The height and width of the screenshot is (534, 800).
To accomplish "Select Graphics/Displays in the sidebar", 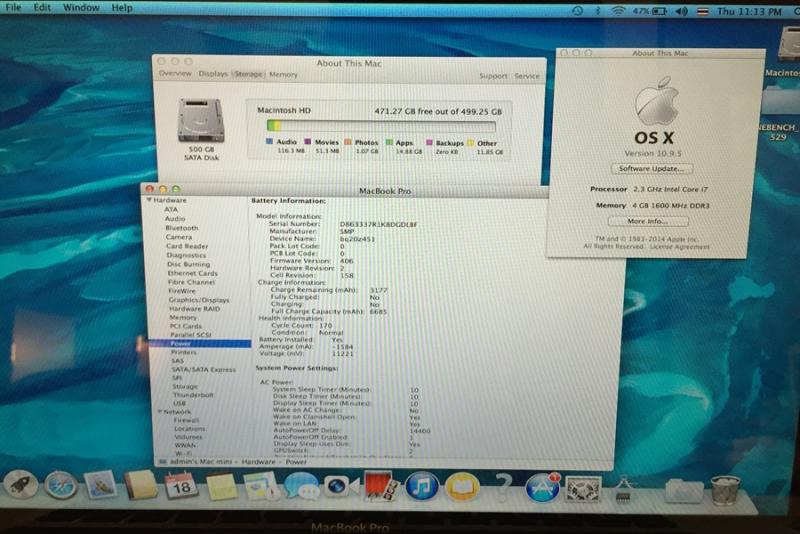I will pyautogui.click(x=199, y=300).
